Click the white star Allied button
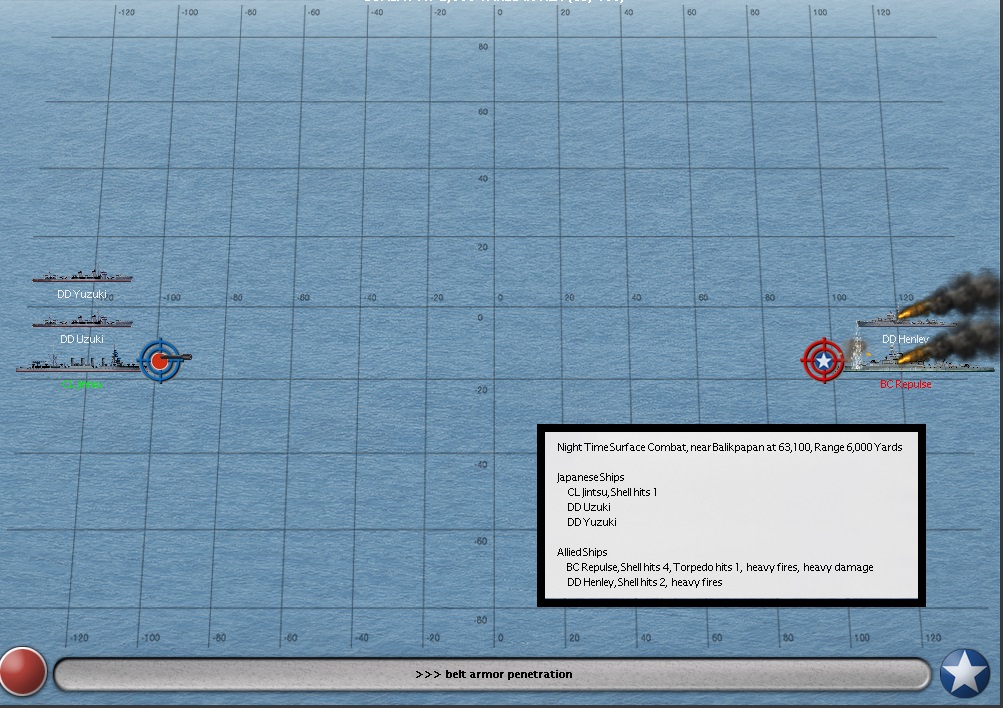This screenshot has height=709, width=1003. [965, 673]
